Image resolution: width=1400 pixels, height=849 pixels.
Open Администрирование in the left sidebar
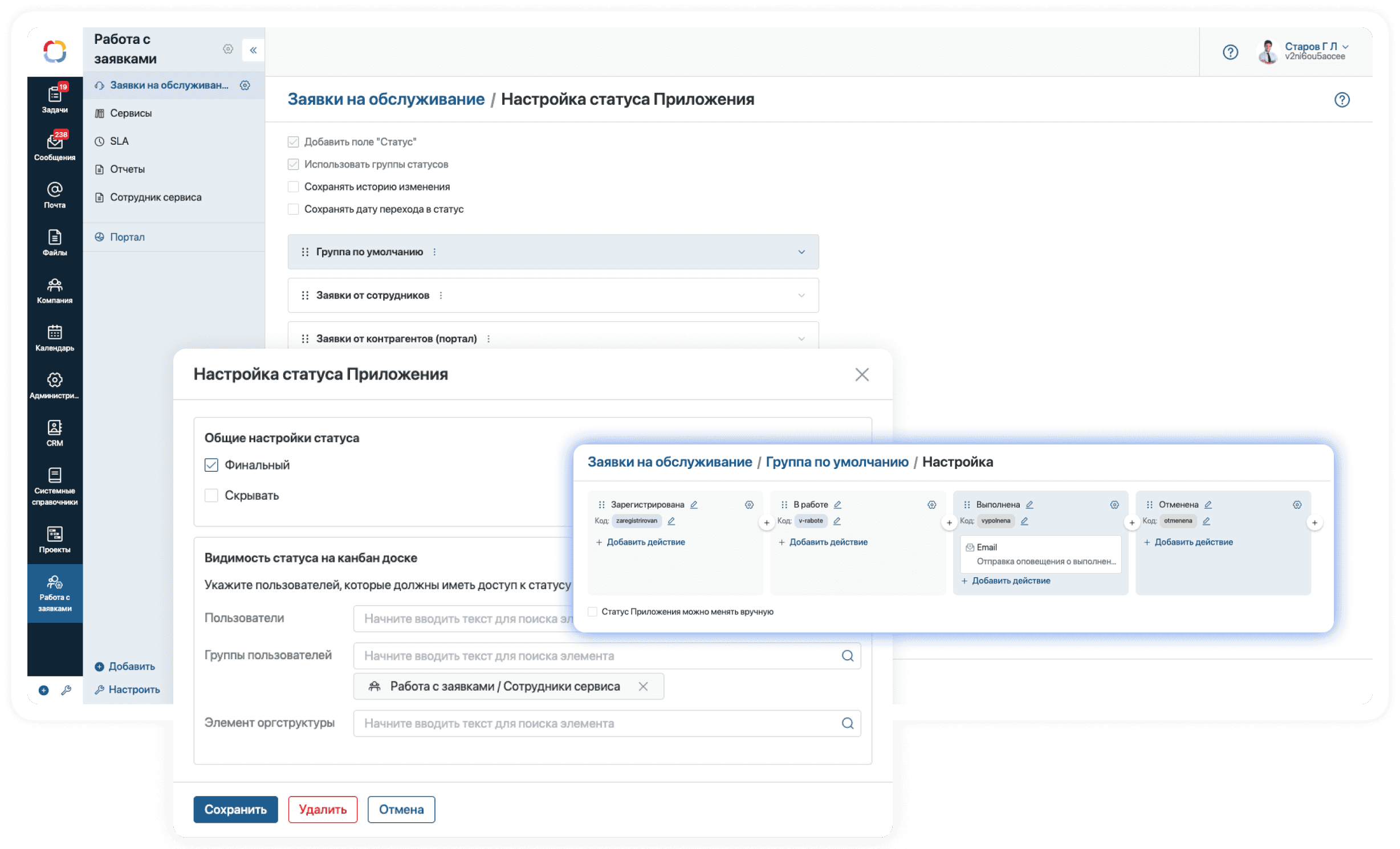coord(55,386)
